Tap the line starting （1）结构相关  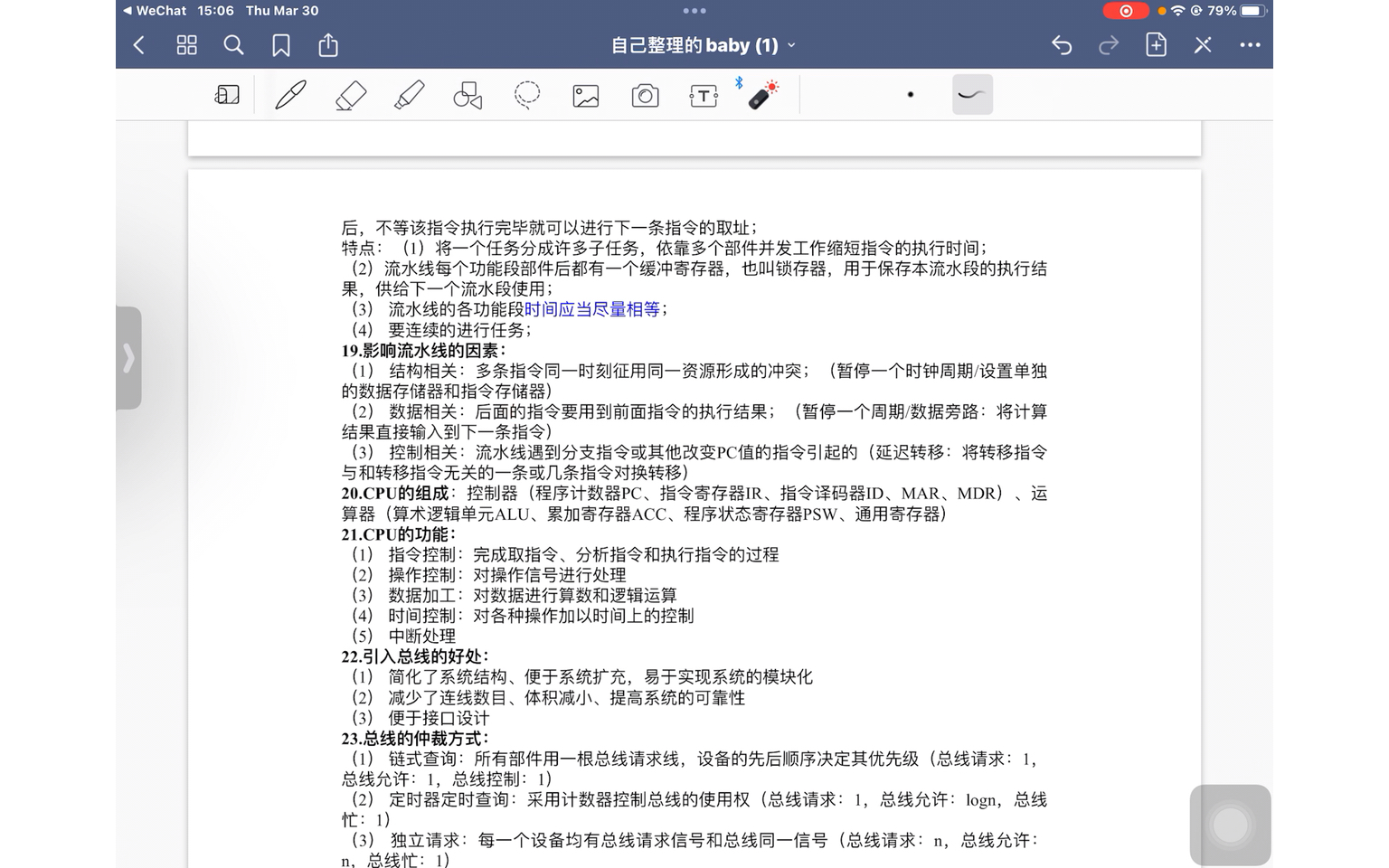coord(696,371)
